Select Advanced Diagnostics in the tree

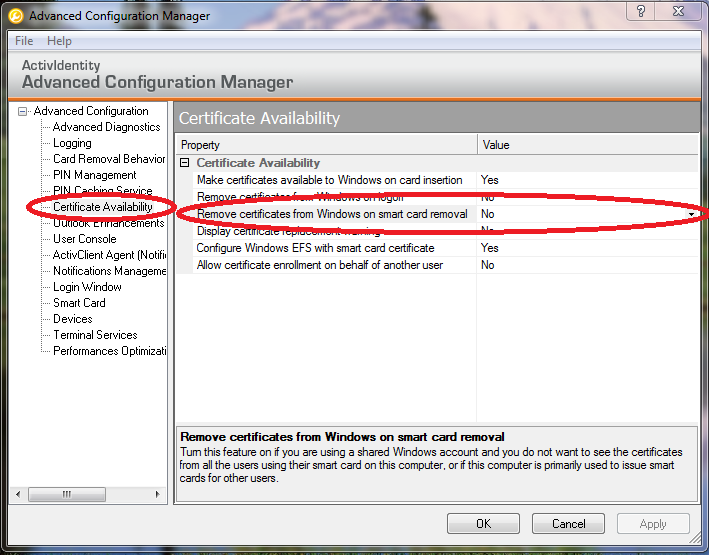click(106, 127)
